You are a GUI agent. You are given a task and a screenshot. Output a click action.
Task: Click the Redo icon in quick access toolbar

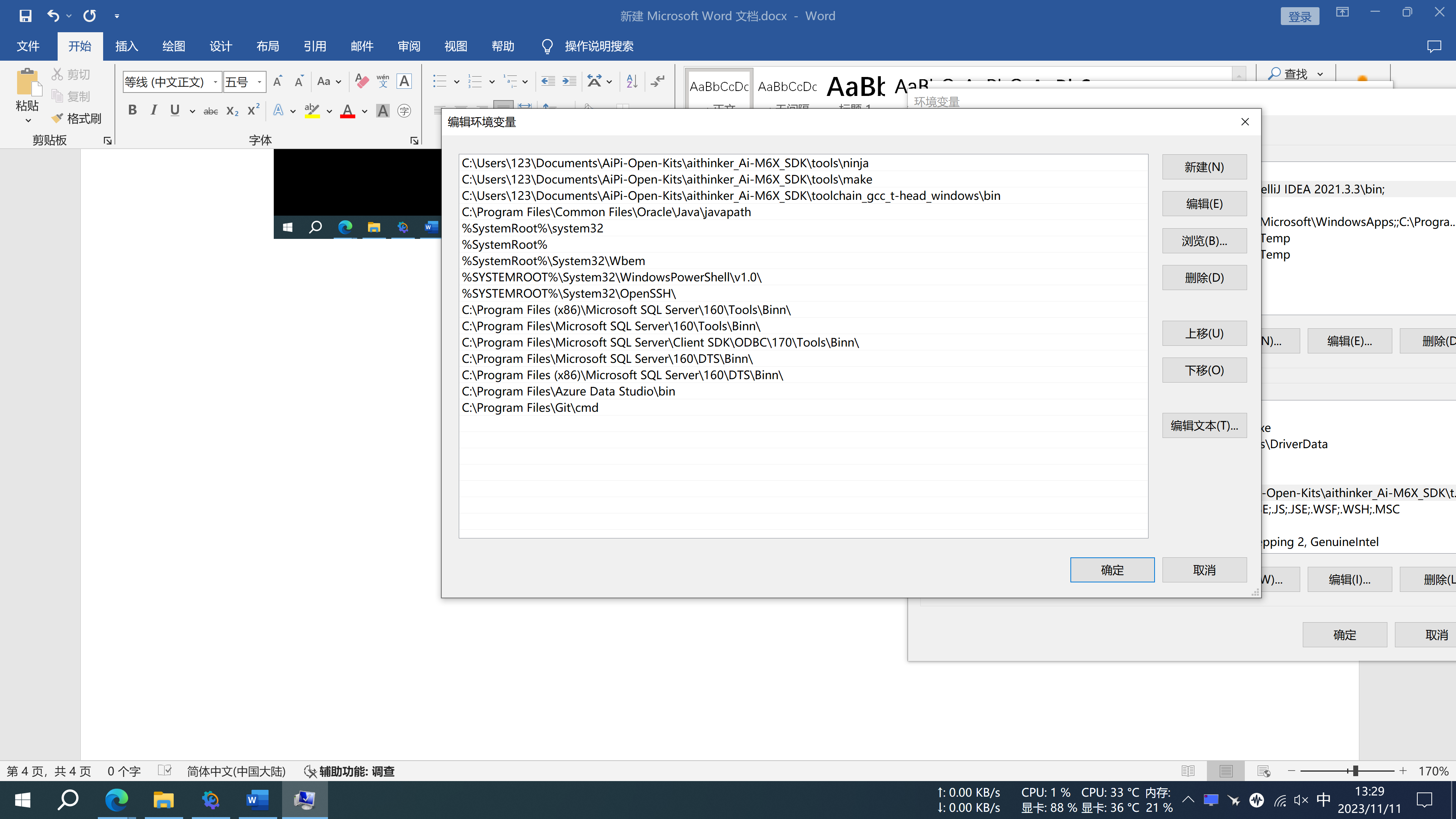[90, 16]
